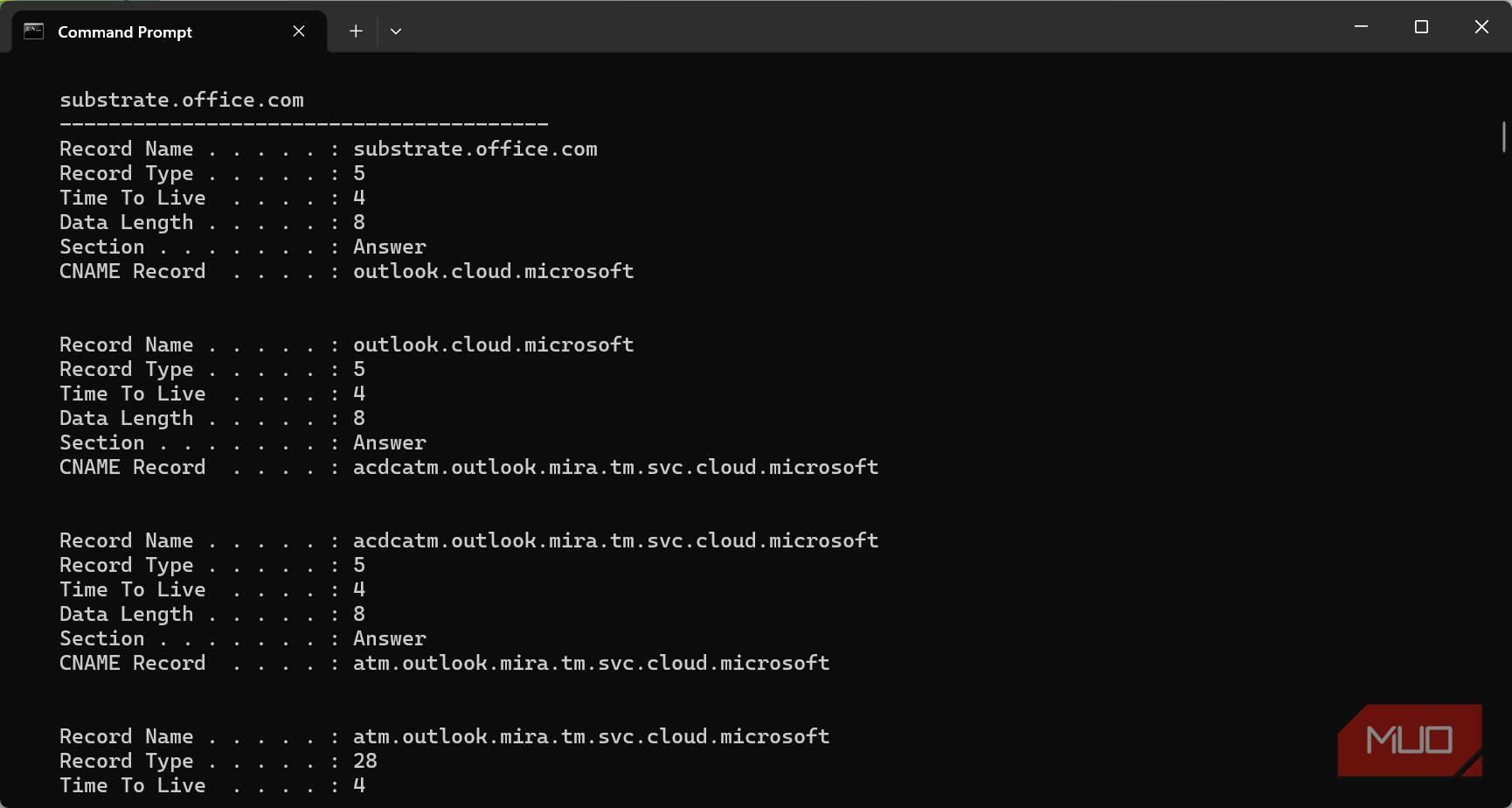
Task: Click acdcatm.outlook.mira.tm.svc.cloud.microsoft CNAME Record value
Action: 615,467
